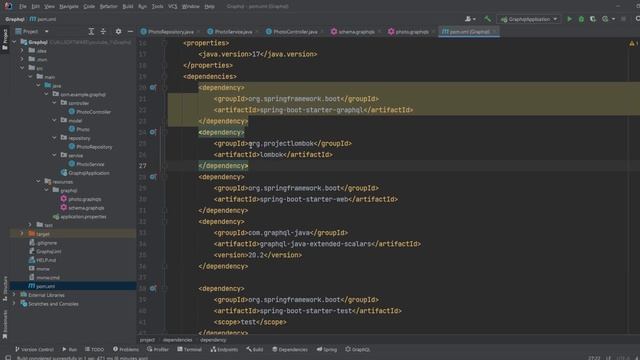Open the Refactor menu
The image size is (640, 360).
pos(109,7)
